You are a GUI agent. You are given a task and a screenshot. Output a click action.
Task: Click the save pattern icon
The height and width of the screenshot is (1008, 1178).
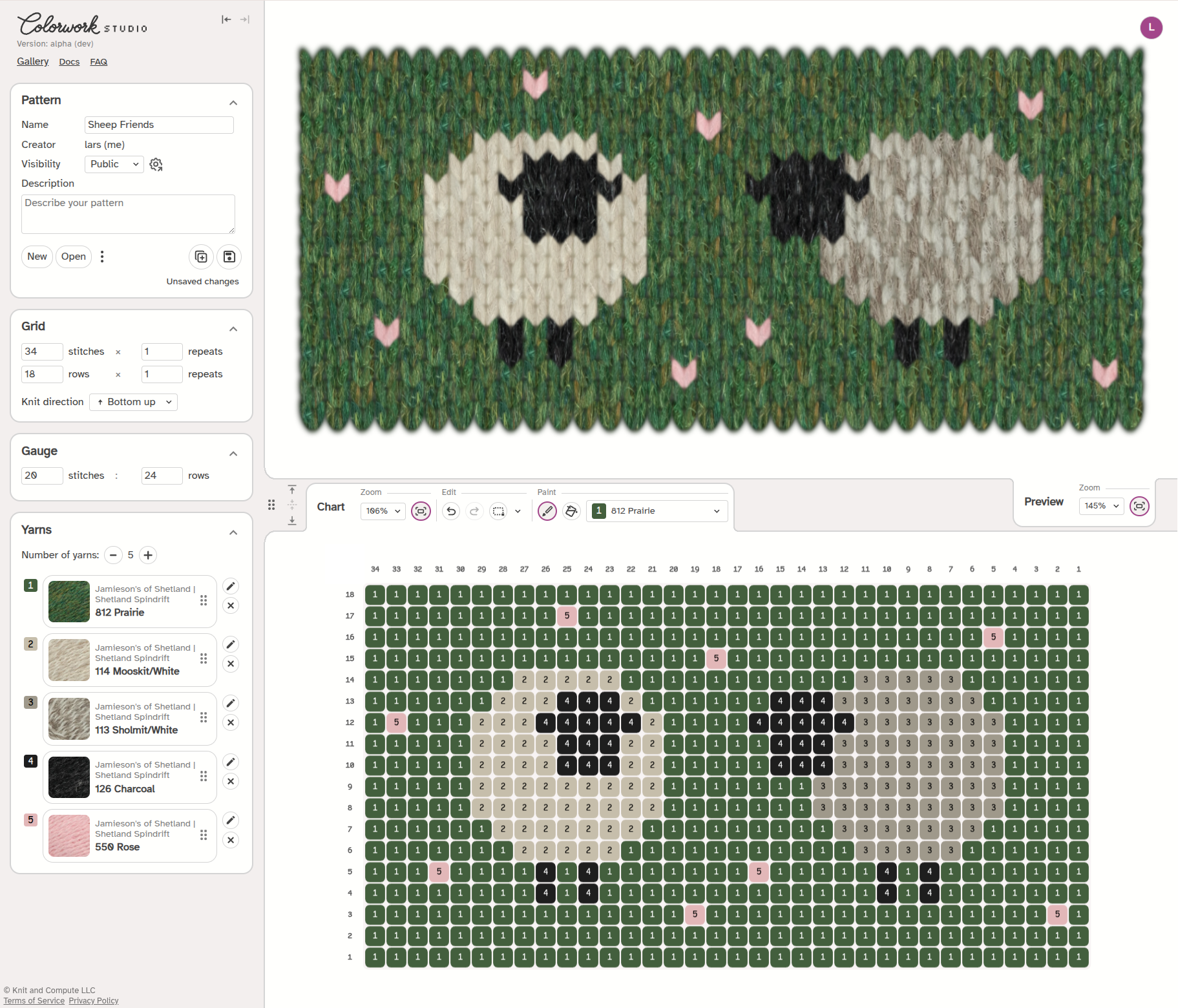[229, 257]
